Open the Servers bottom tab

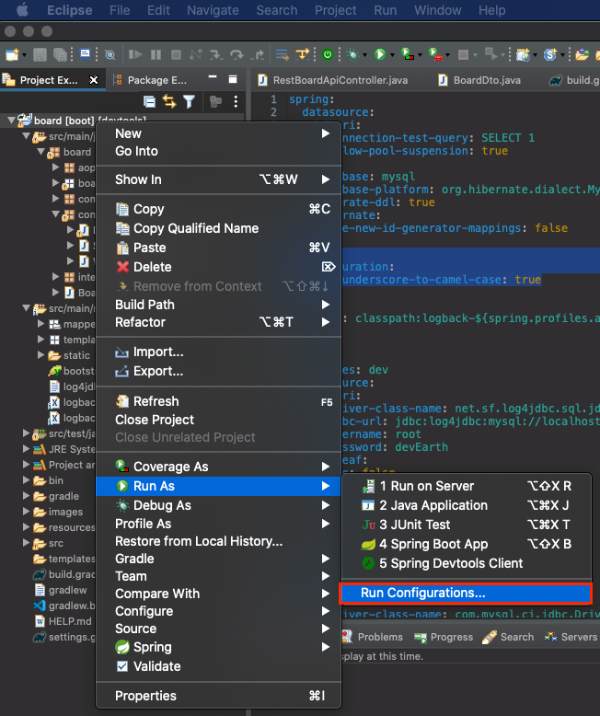[572, 637]
